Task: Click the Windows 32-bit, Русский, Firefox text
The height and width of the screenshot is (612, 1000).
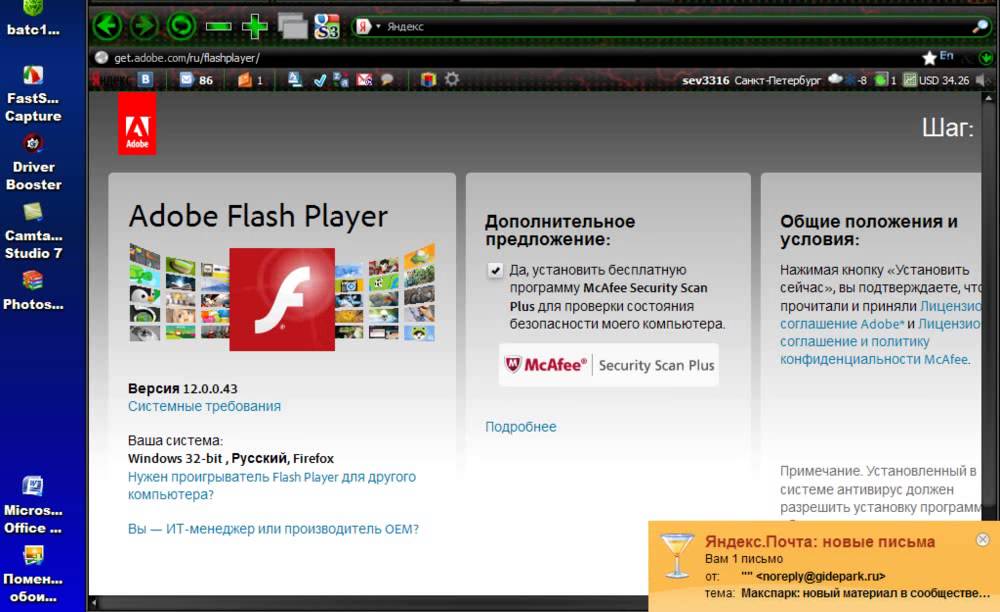Action: click(x=231, y=458)
